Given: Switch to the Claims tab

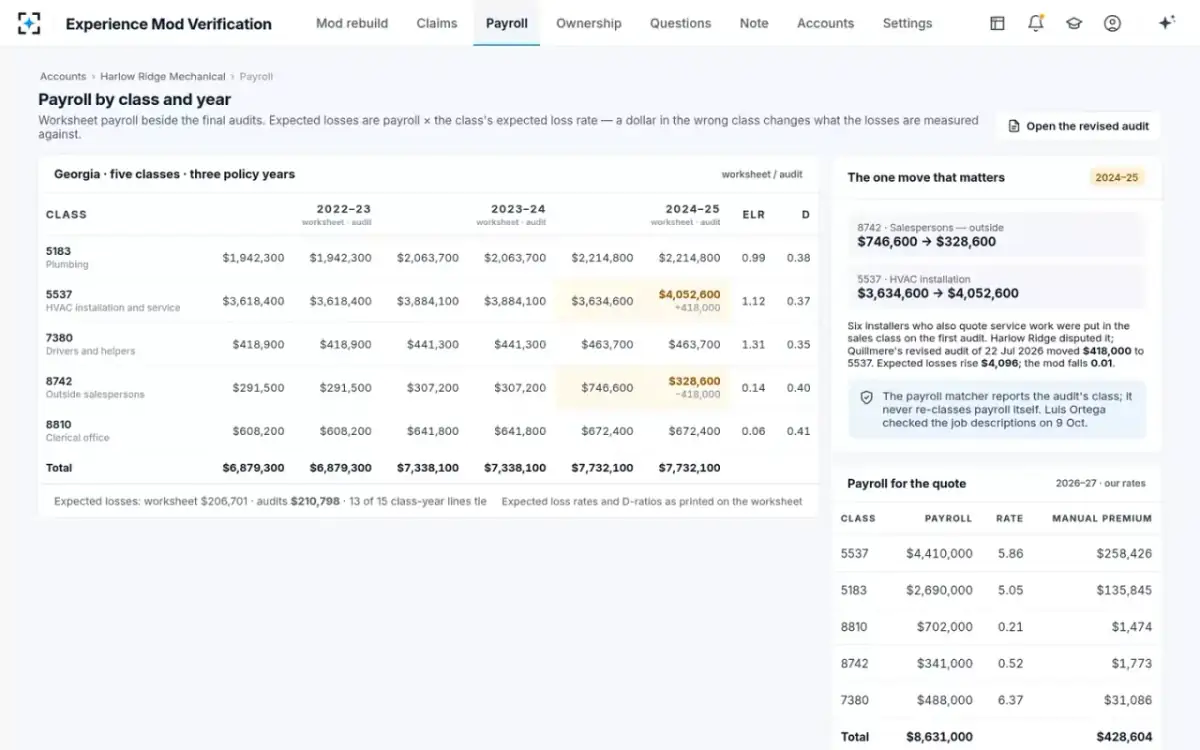Looking at the screenshot, I should tap(437, 23).
